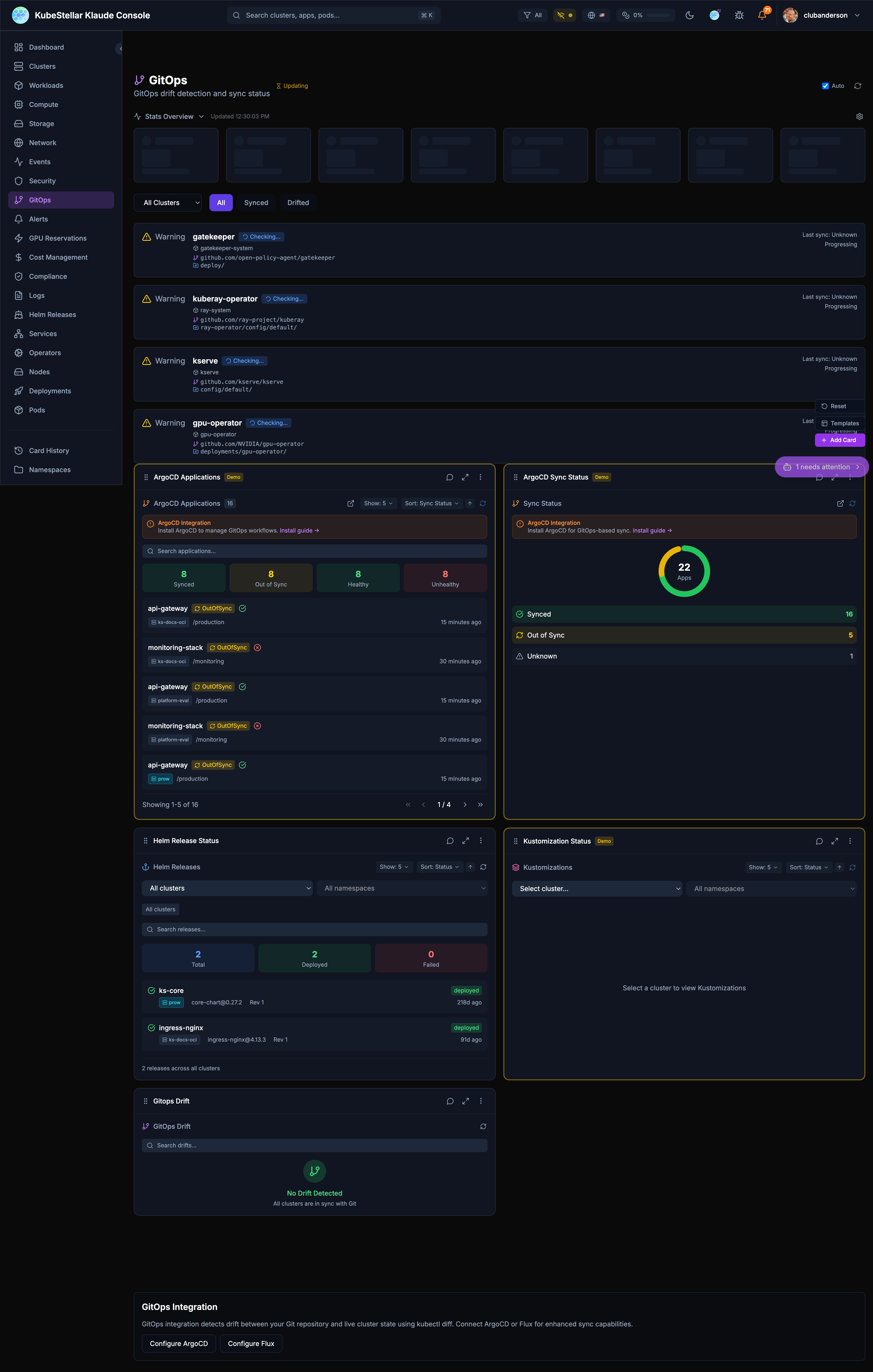Viewport: 873px width, 1372px height.
Task: Go to next page of ArgoCD applications
Action: [x=465, y=805]
